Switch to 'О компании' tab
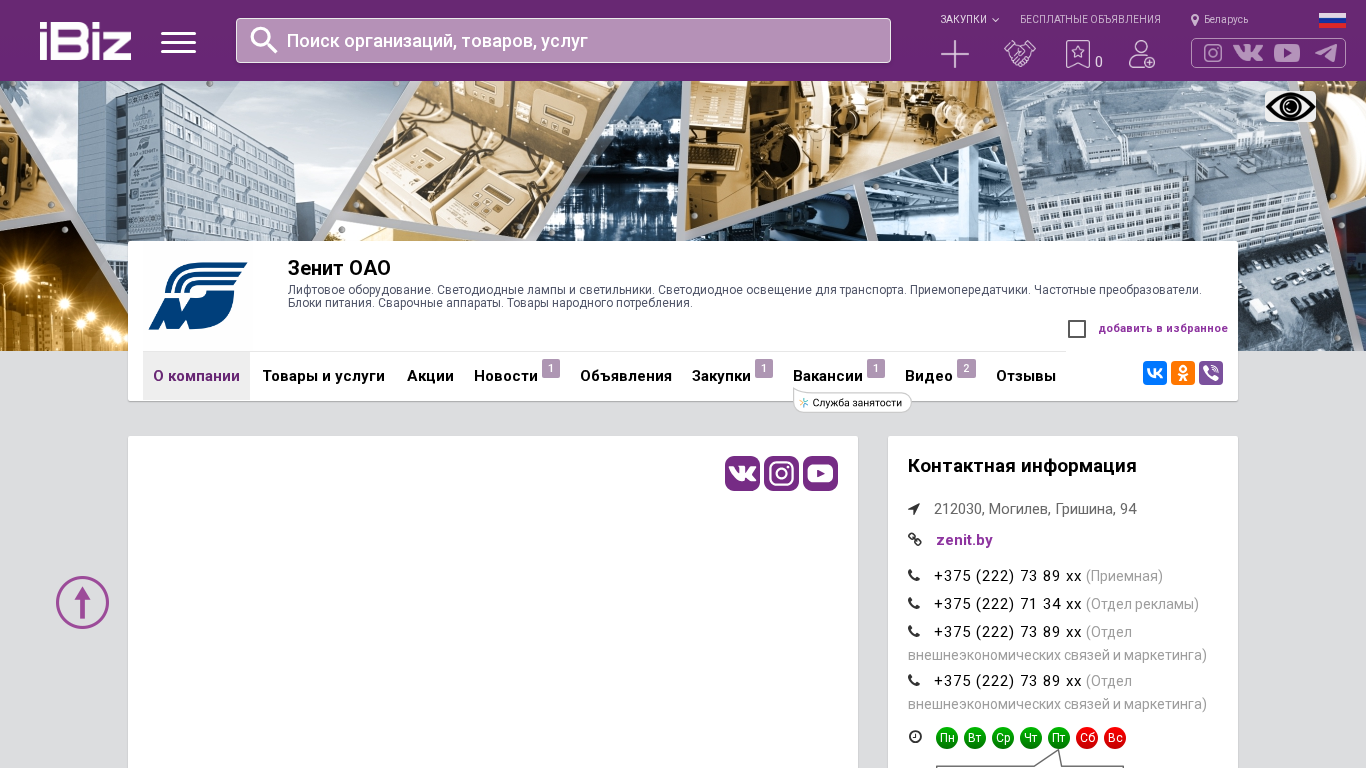 click(x=196, y=376)
